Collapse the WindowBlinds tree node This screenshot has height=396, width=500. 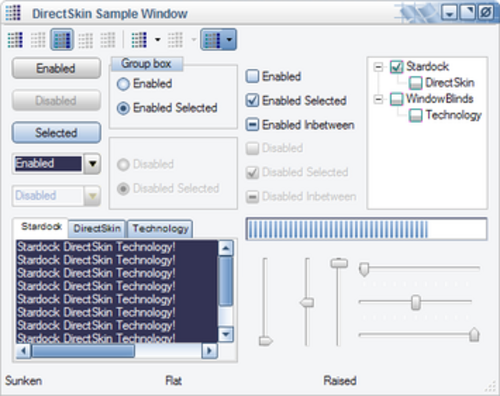click(378, 99)
